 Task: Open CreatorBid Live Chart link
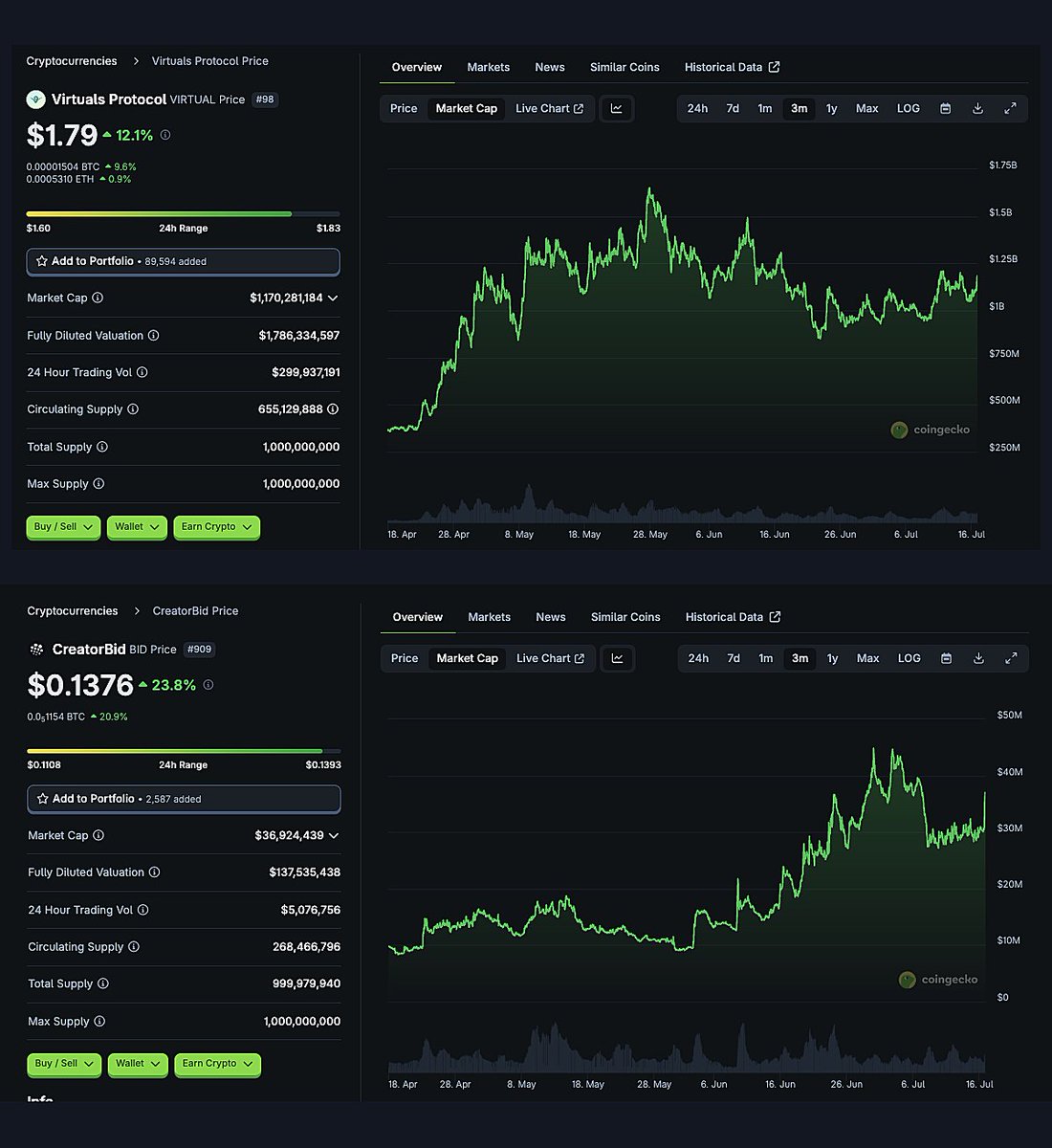click(551, 658)
